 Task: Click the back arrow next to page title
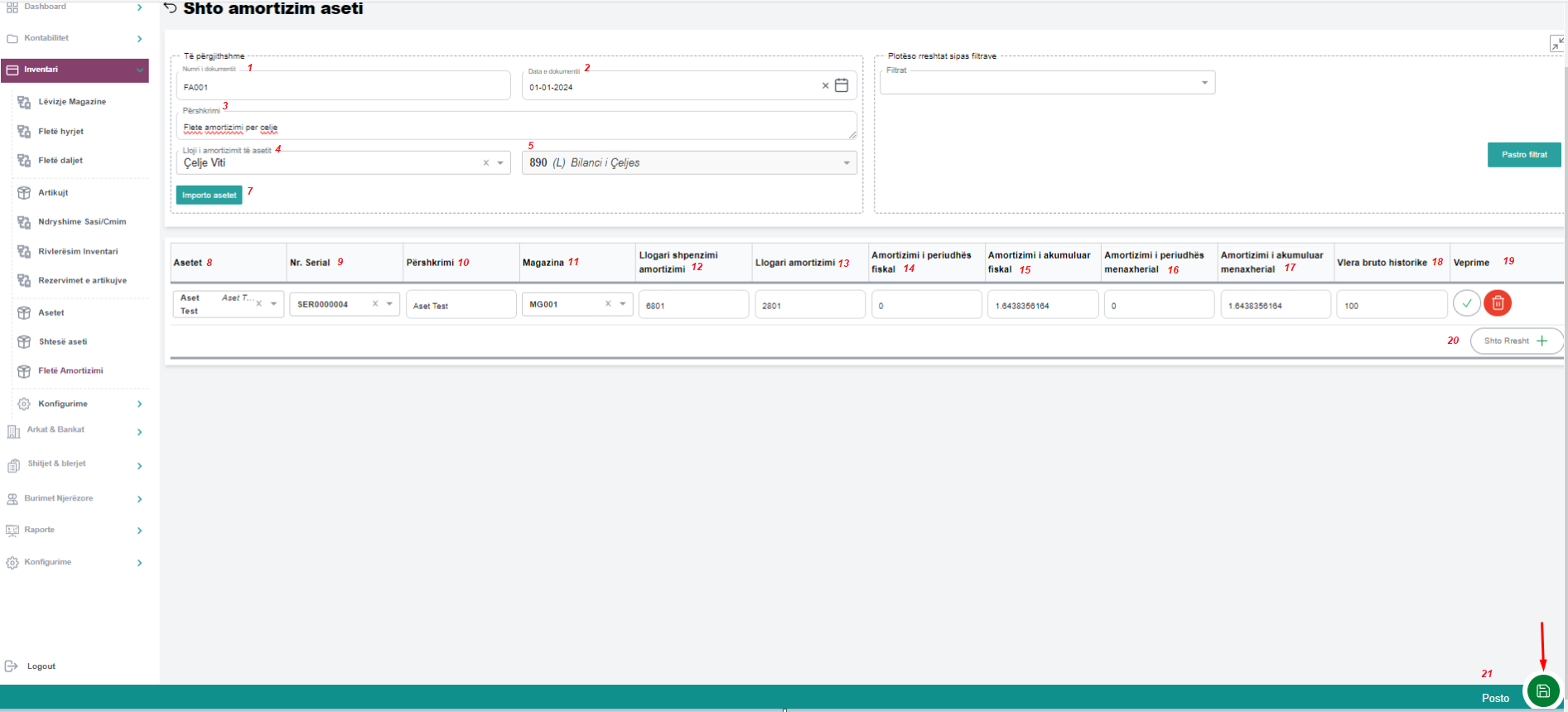171,8
